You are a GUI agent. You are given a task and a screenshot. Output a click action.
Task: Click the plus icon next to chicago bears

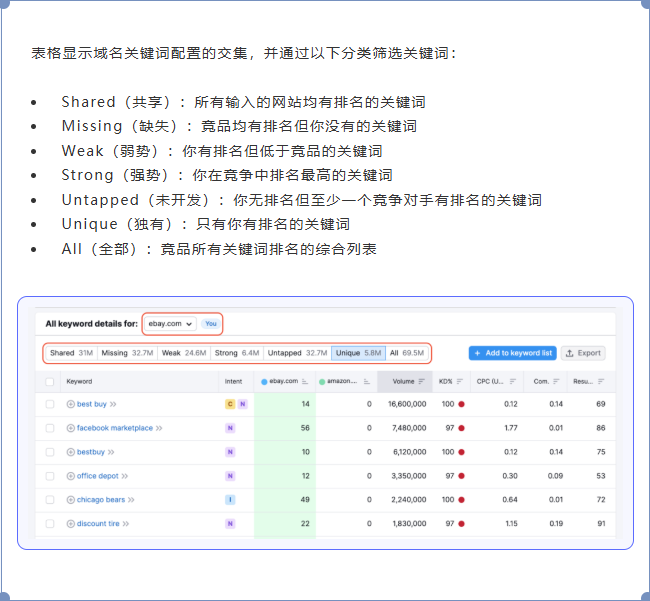71,500
